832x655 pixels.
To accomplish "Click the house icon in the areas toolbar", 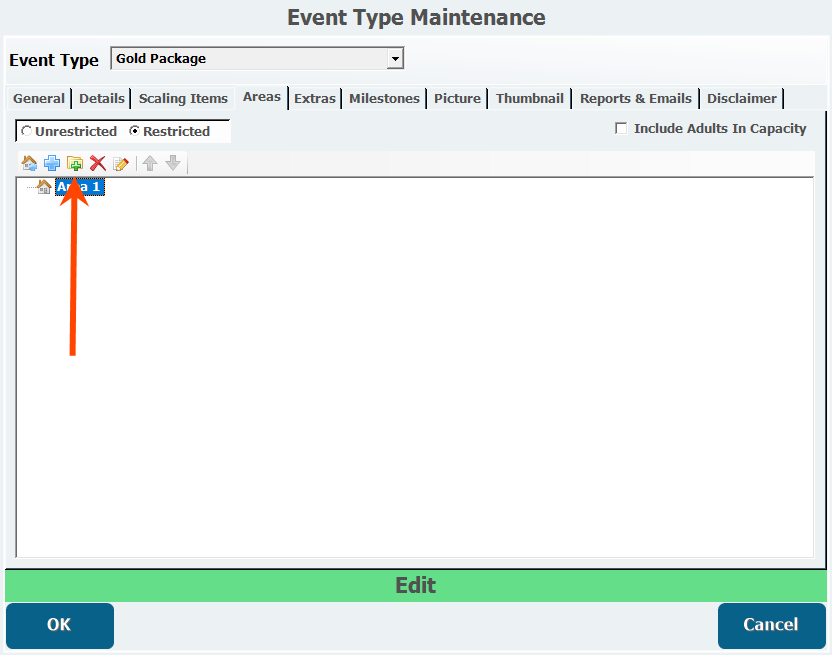I will 29,164.
